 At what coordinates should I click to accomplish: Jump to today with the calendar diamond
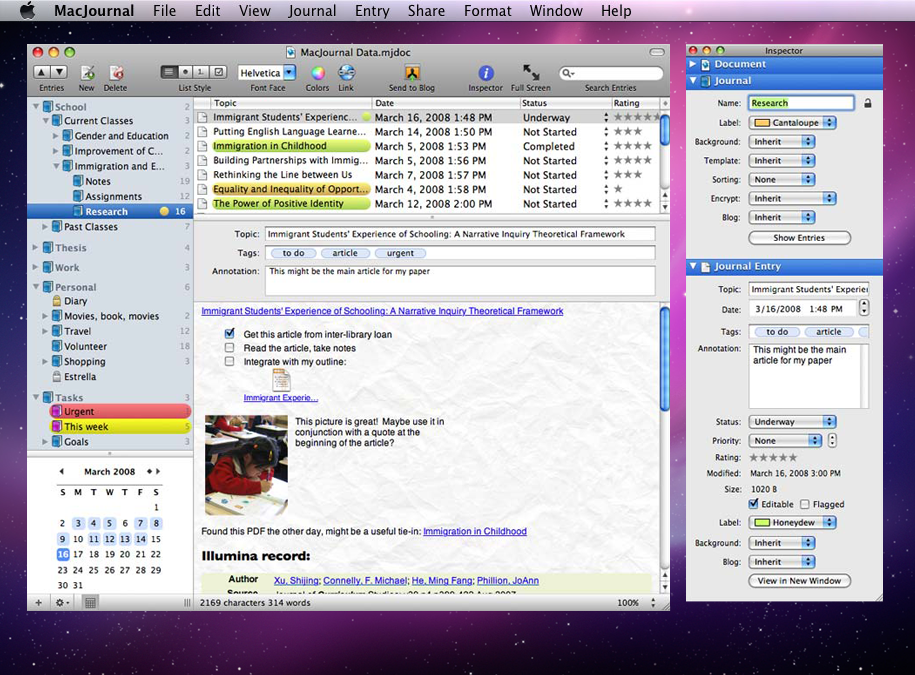(149, 471)
